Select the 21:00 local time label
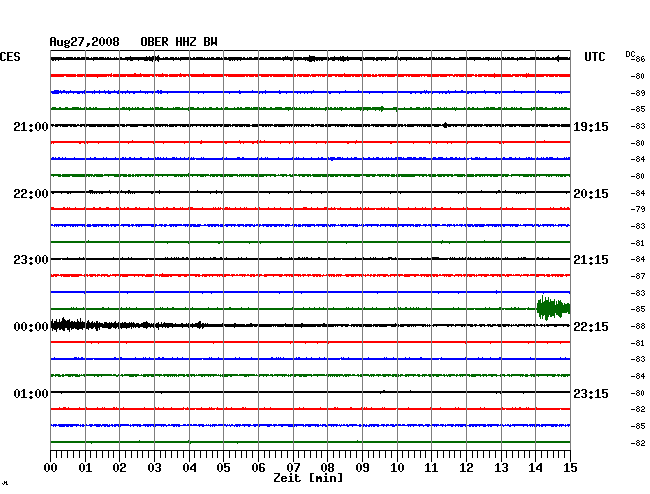This screenshot has width=650, height=494. pos(31,127)
